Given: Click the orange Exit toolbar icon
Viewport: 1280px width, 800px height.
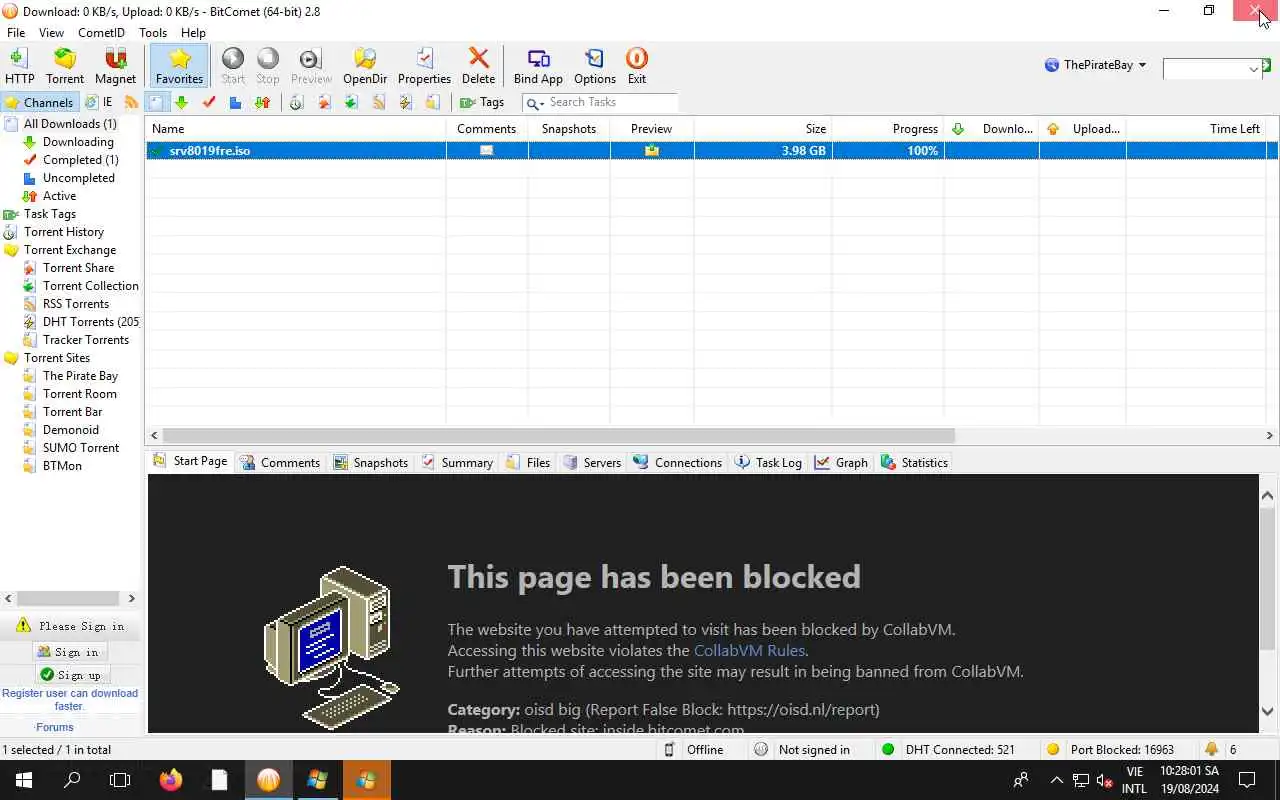Looking at the screenshot, I should point(637,66).
